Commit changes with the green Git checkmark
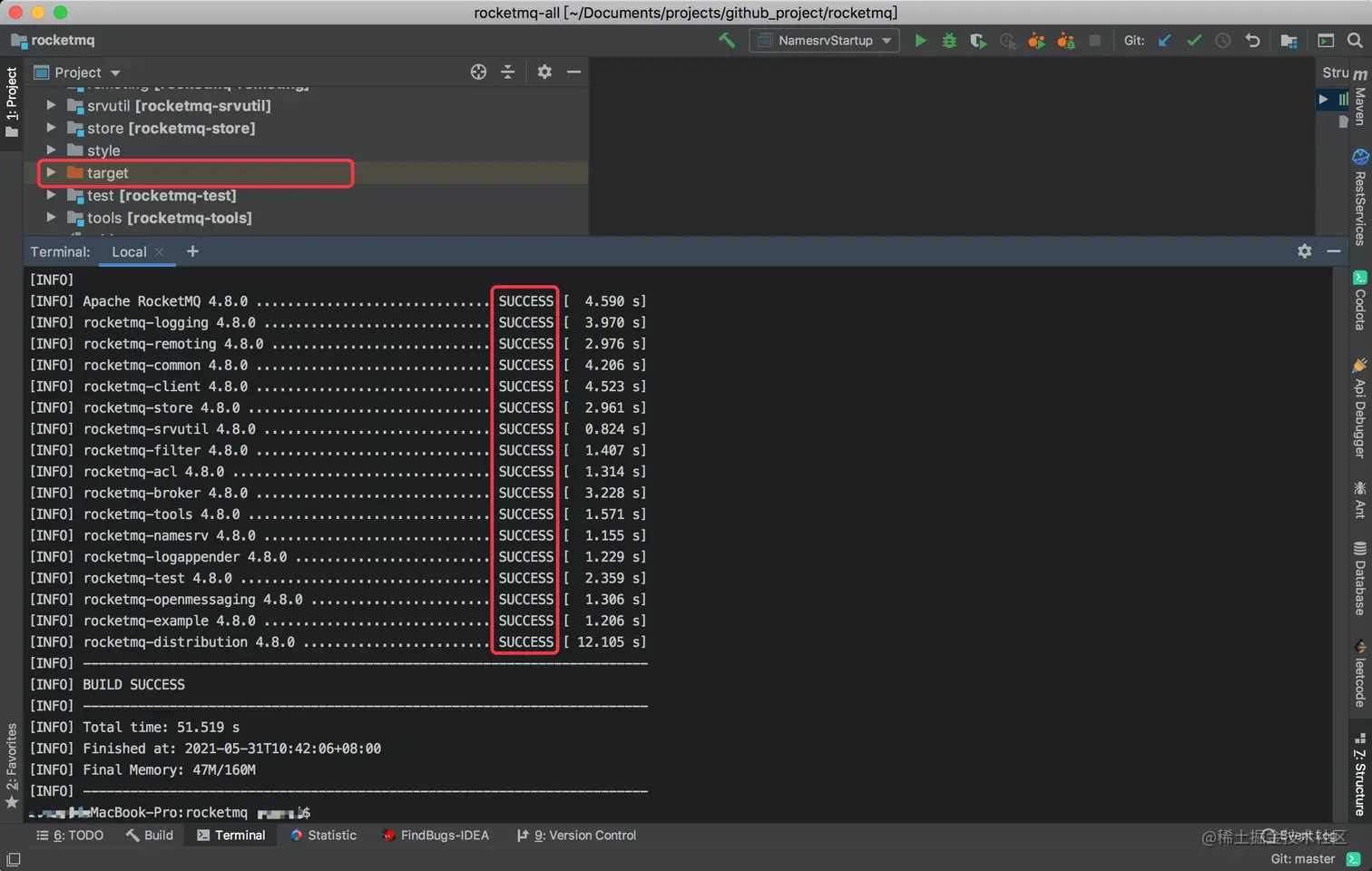 pos(1194,40)
